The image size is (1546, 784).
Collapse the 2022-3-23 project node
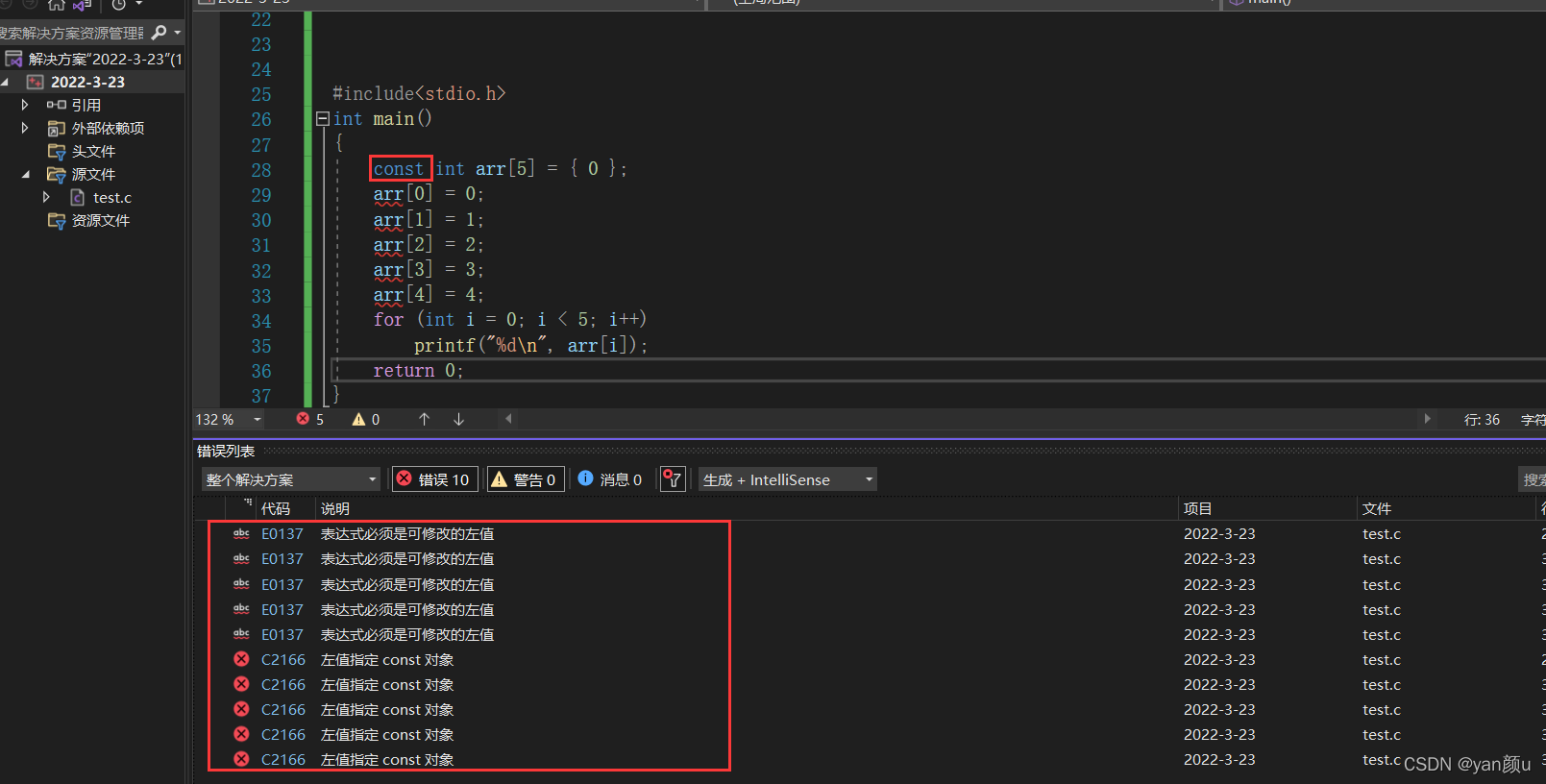click(6, 83)
